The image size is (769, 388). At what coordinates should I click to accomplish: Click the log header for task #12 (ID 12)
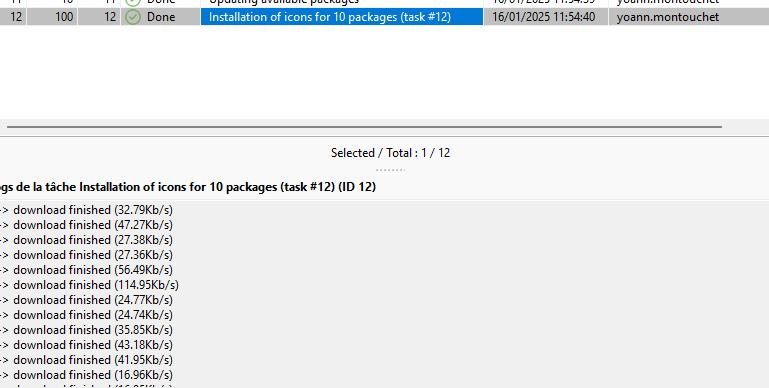click(x=188, y=187)
